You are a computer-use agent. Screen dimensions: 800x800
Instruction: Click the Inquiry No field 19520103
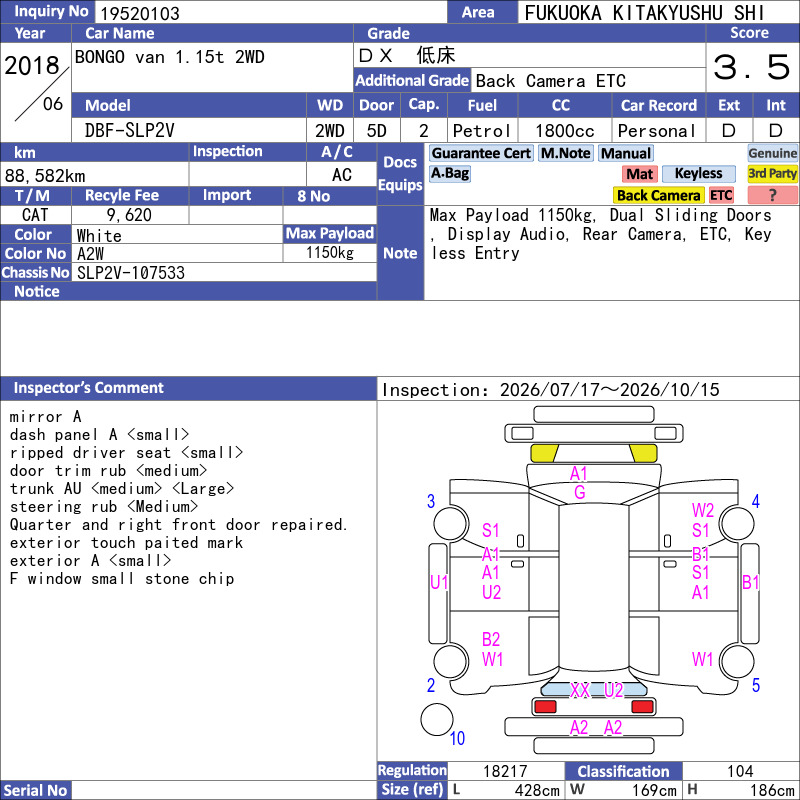click(271, 13)
